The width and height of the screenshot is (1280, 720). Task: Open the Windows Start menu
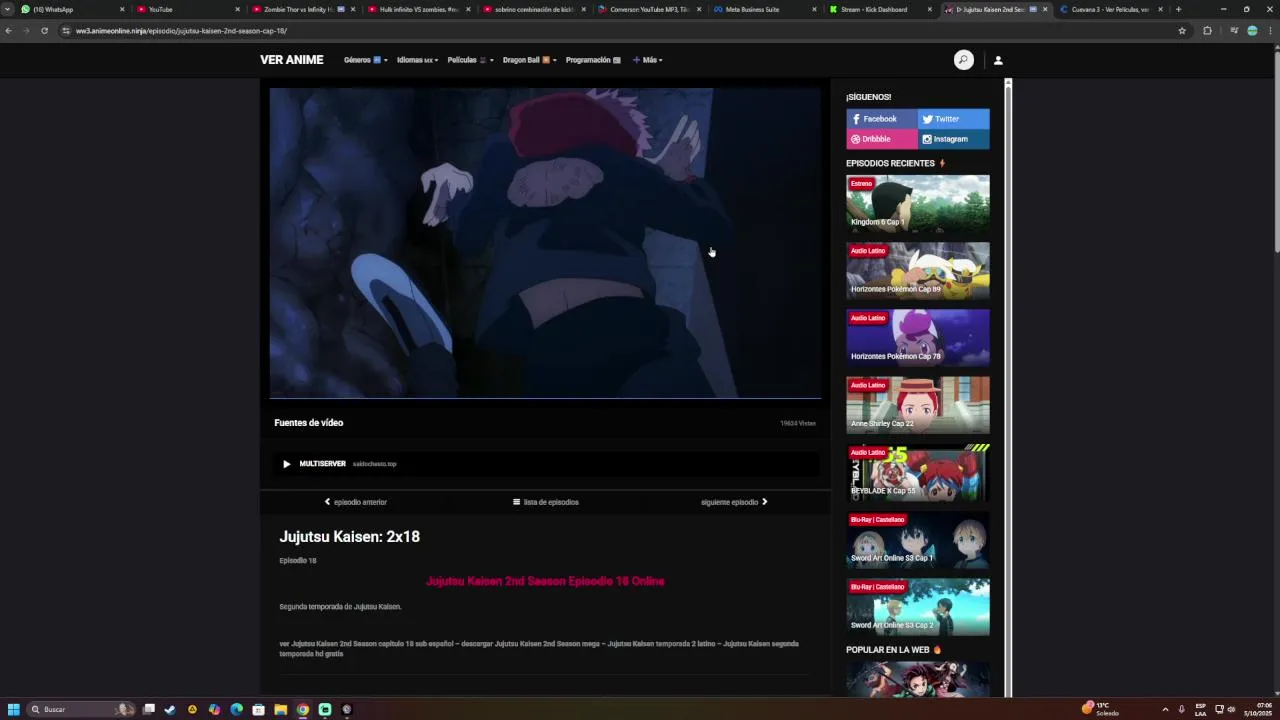[x=14, y=710]
